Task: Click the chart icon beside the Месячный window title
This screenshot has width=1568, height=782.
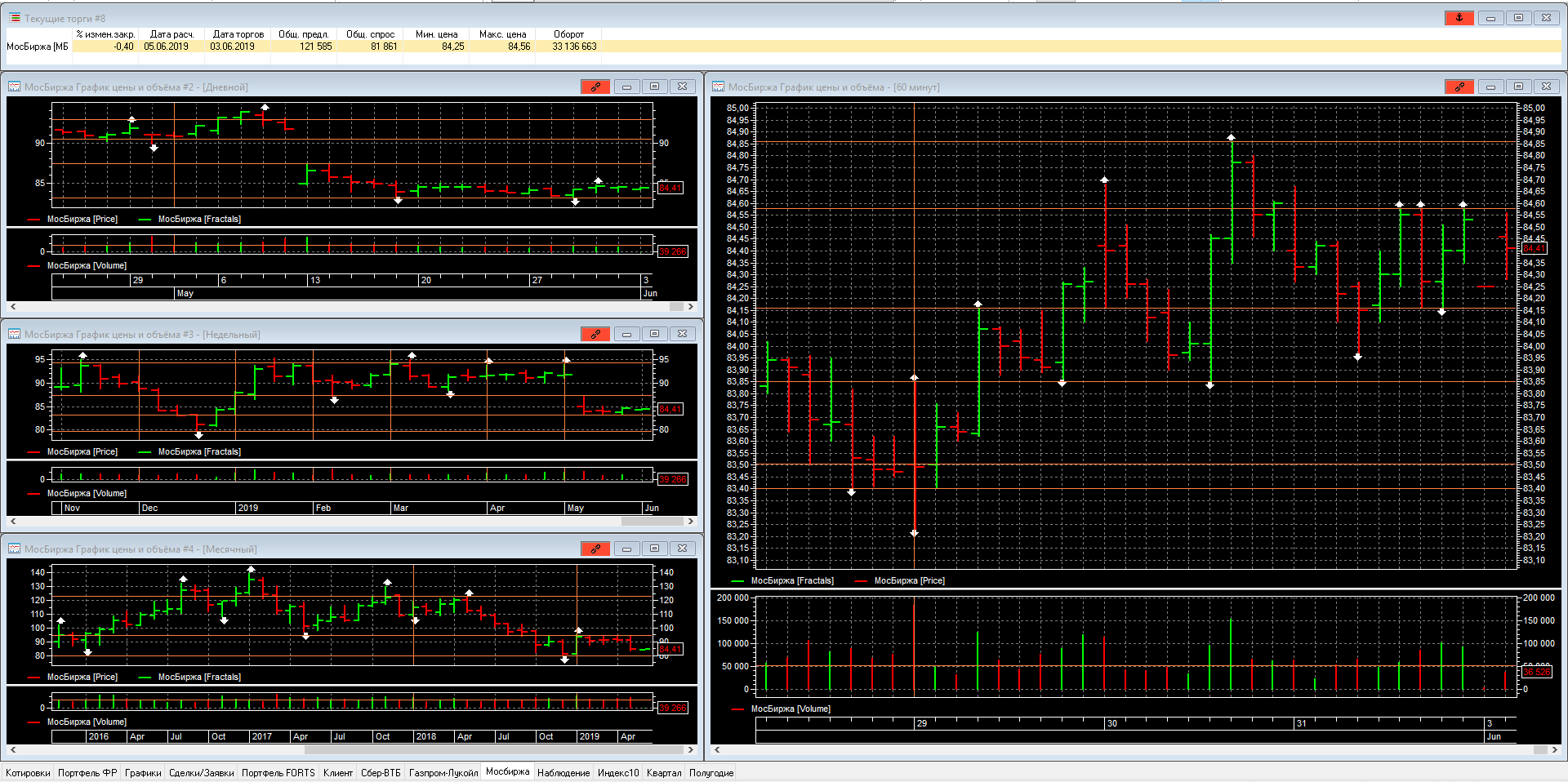Action: tap(15, 549)
